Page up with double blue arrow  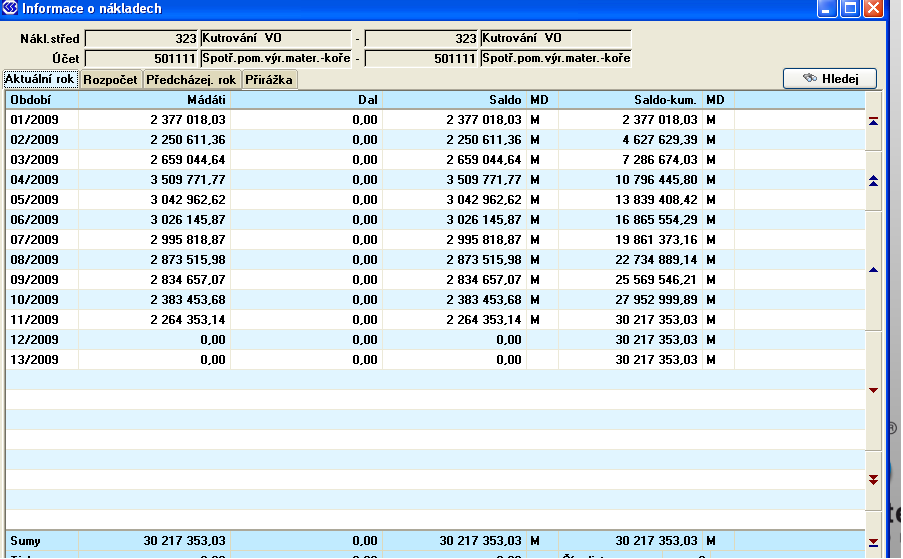[873, 181]
